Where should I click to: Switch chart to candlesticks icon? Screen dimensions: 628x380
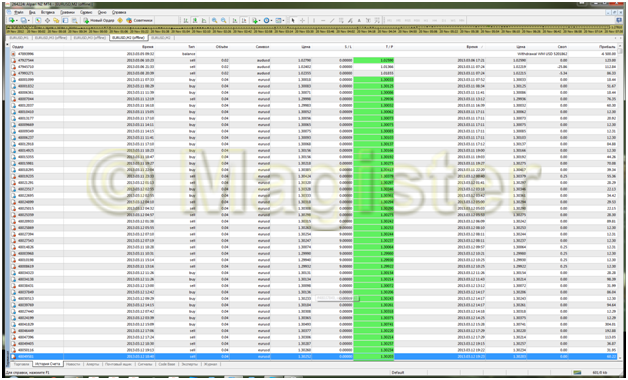195,20
